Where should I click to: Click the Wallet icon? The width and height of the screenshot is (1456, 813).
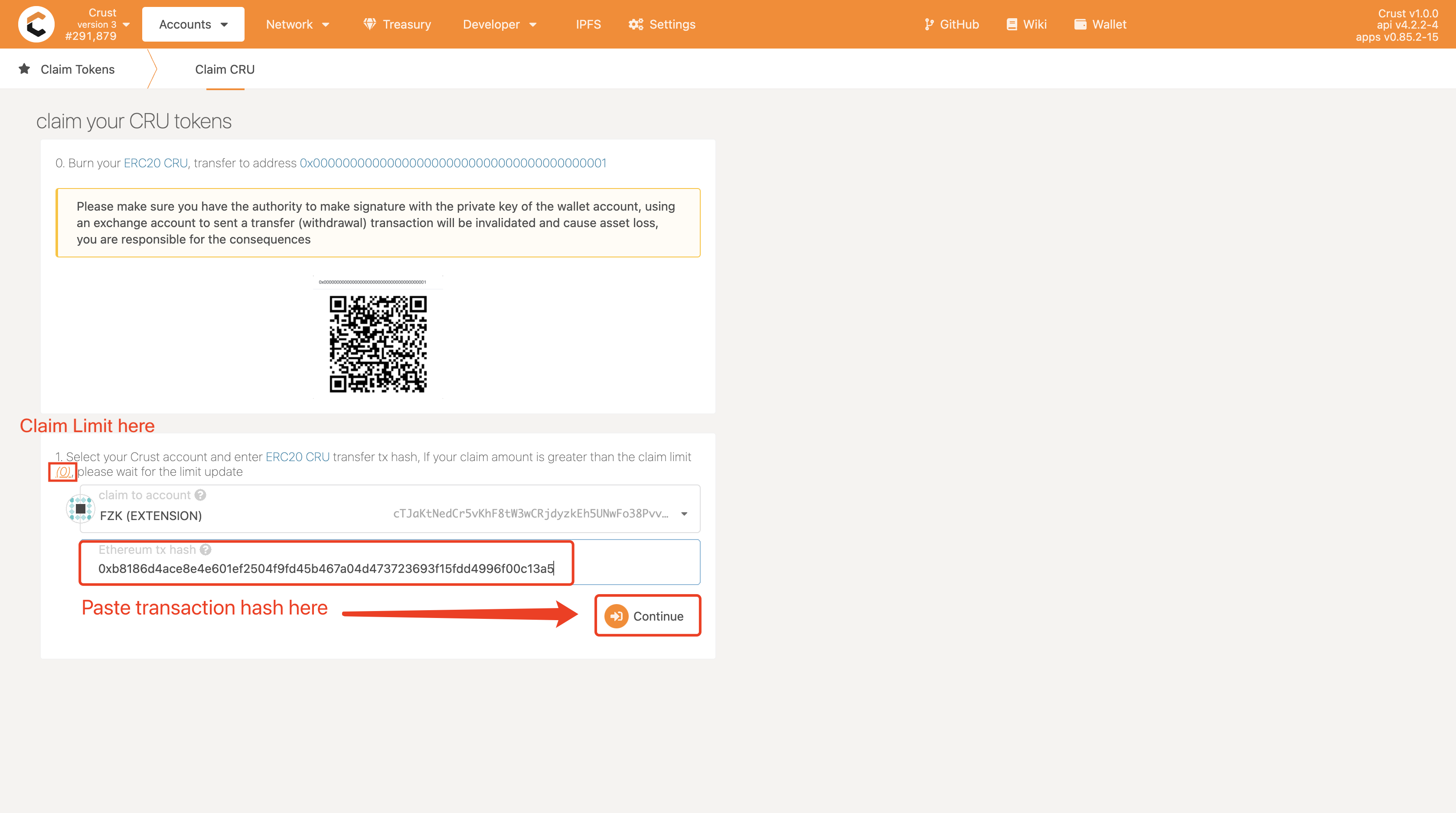pos(1080,24)
